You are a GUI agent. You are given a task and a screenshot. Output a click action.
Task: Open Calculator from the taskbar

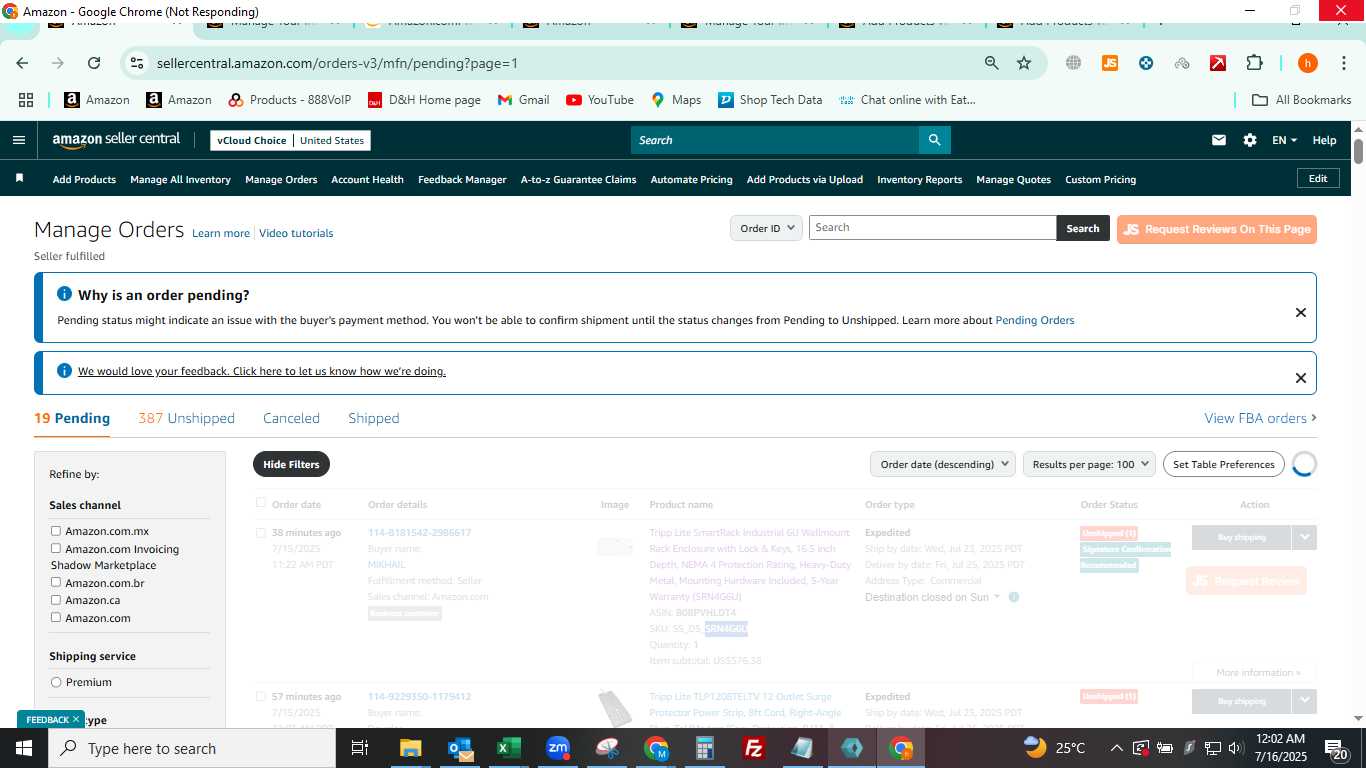(705, 748)
